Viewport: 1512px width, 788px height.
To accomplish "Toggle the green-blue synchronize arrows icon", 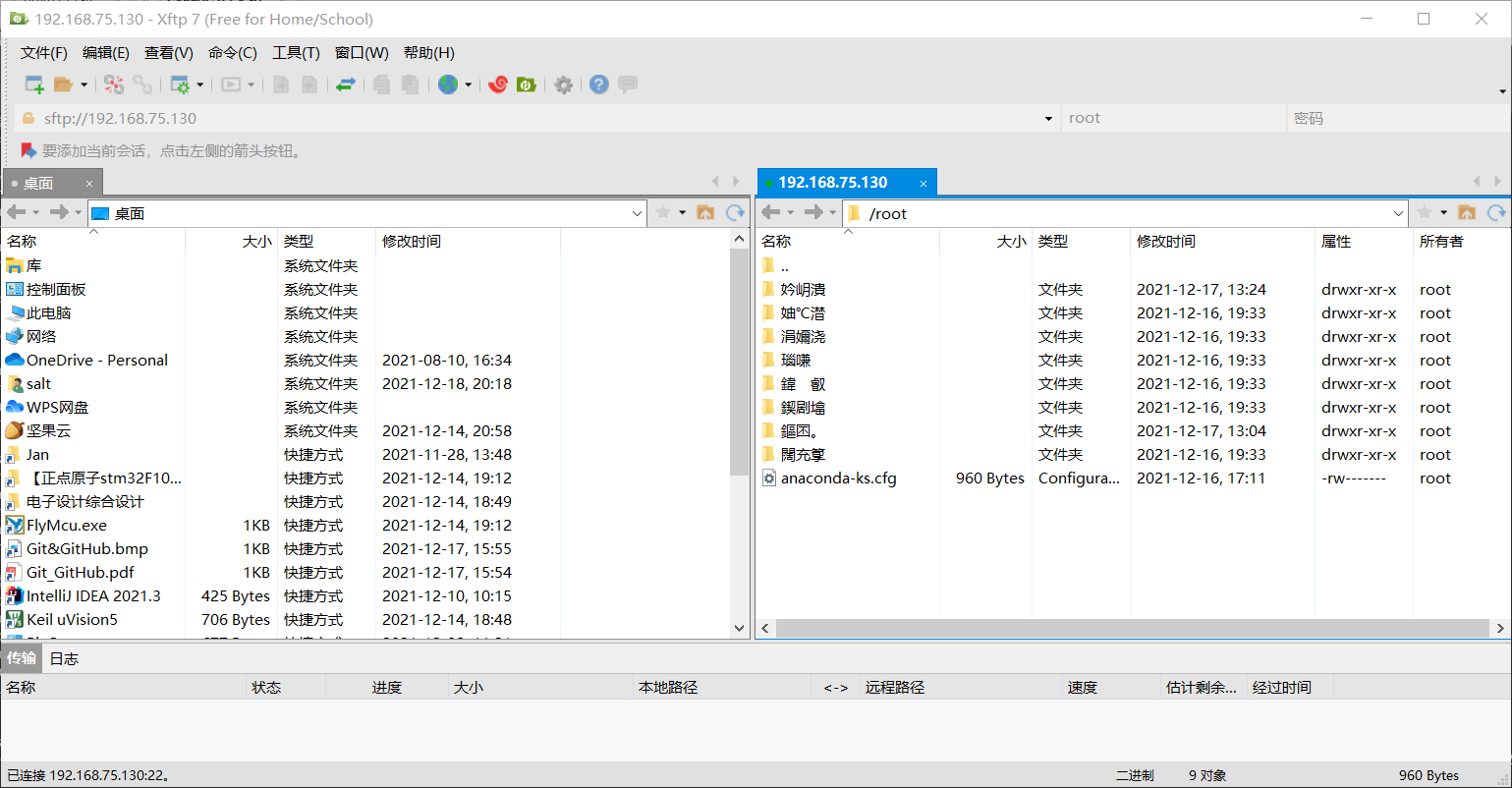I will (x=345, y=84).
